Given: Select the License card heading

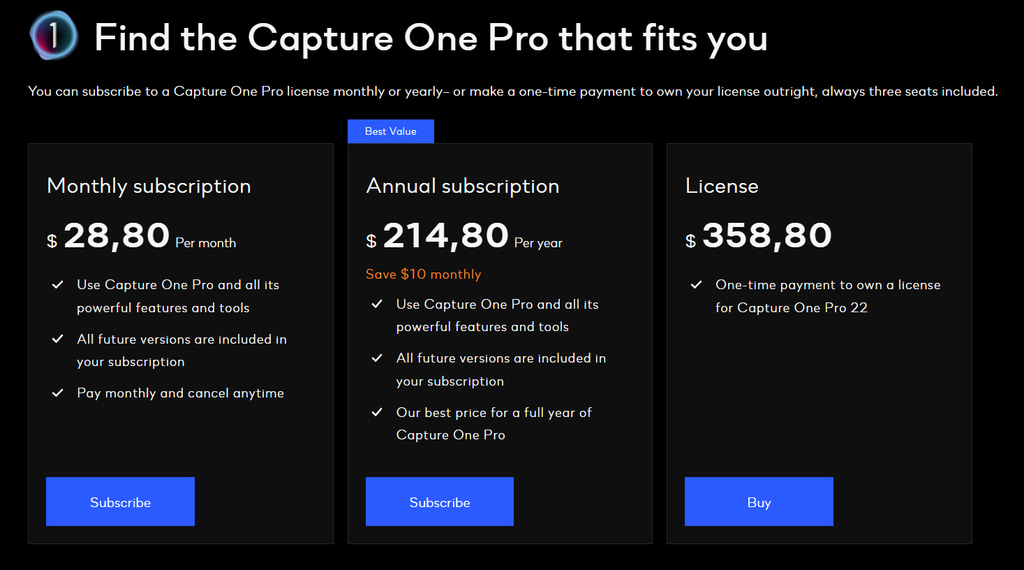Looking at the screenshot, I should point(722,186).
